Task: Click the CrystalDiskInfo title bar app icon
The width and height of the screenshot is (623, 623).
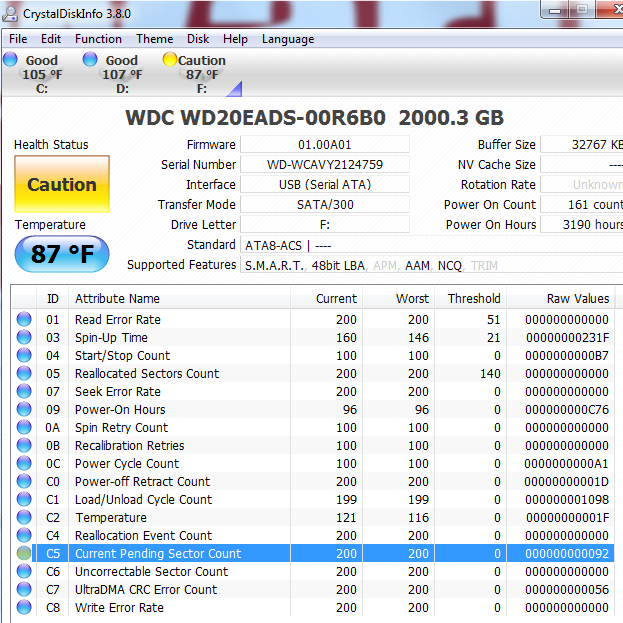Action: [x=10, y=14]
